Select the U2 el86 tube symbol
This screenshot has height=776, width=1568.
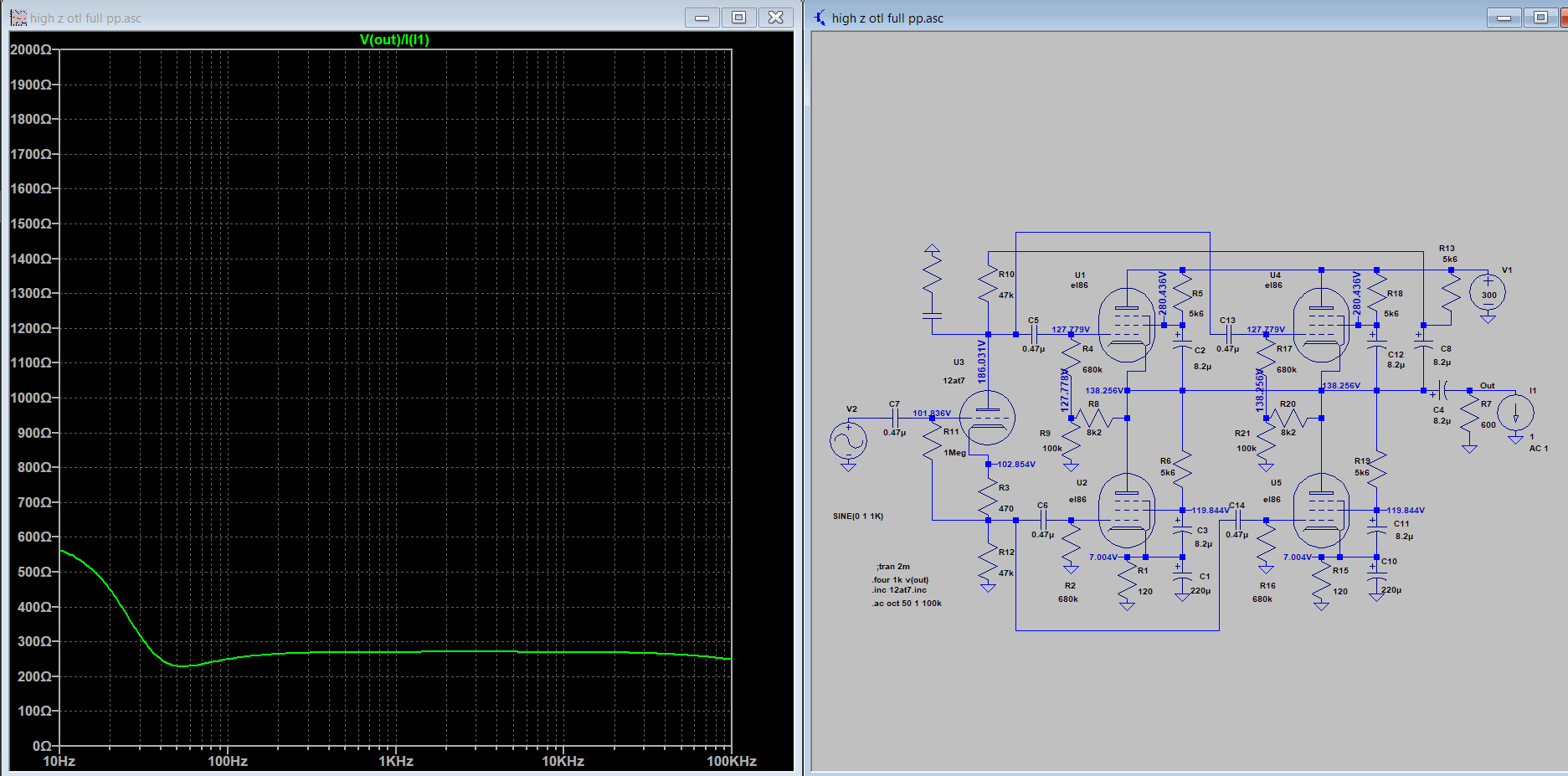[1127, 511]
